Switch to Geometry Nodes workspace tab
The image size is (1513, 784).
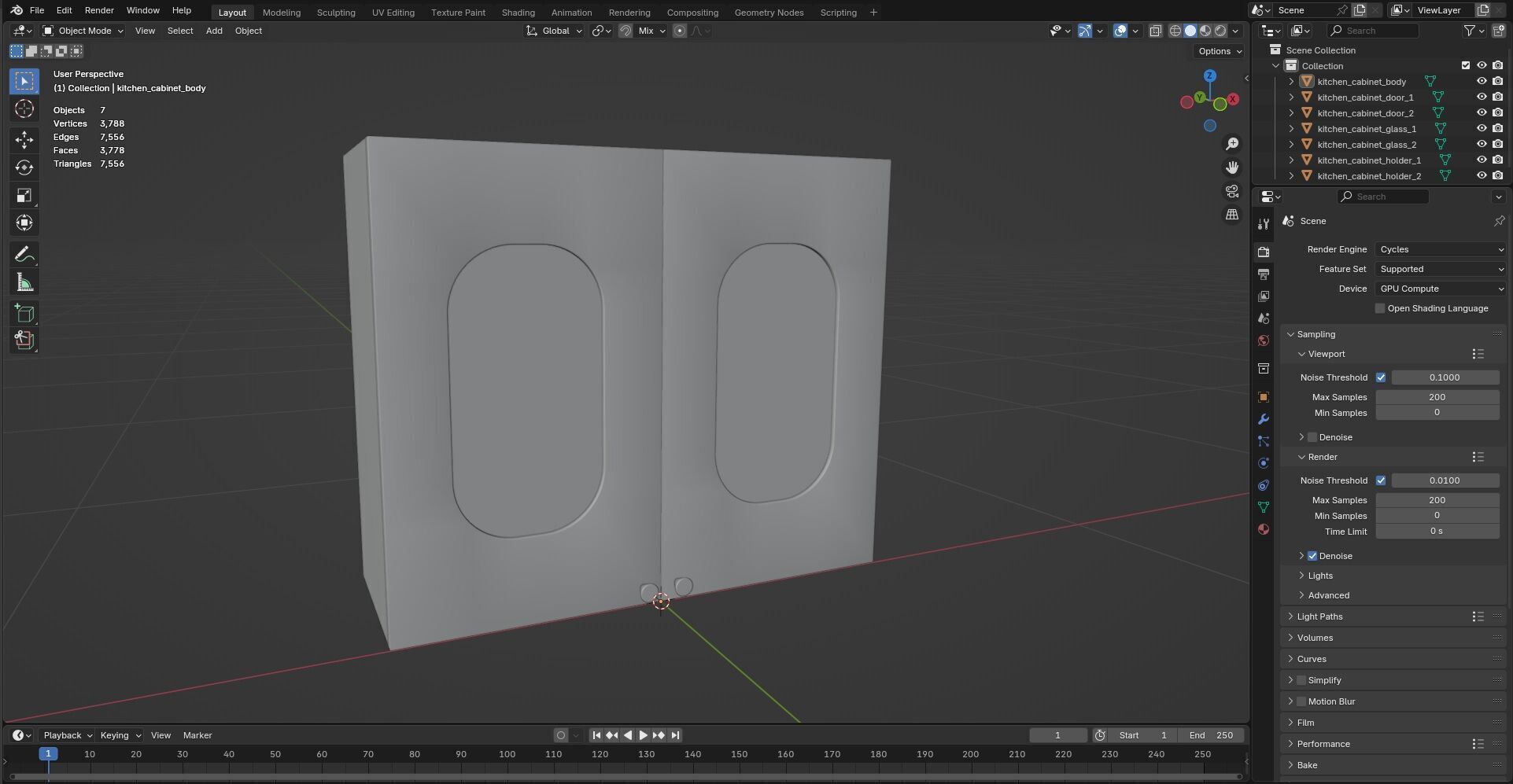[769, 13]
